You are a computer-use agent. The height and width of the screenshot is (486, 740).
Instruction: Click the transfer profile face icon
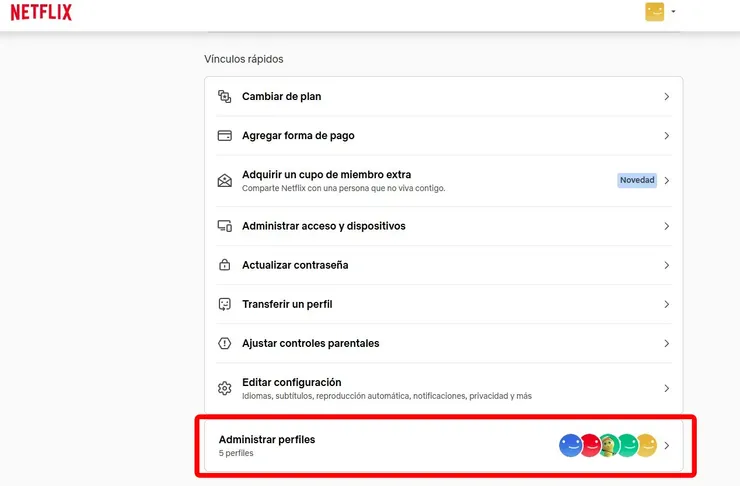point(225,304)
